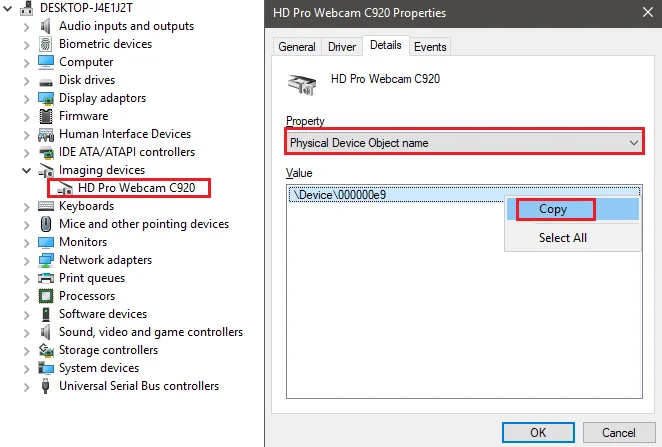This screenshot has height=447, width=662.
Task: Open the Property dropdown list
Action: pyautogui.click(x=634, y=143)
